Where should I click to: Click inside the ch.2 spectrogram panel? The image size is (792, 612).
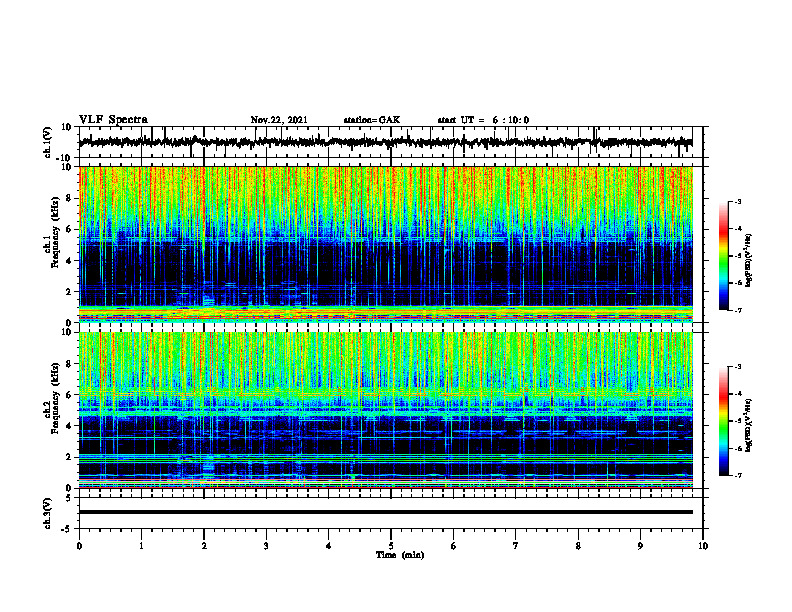pos(385,410)
